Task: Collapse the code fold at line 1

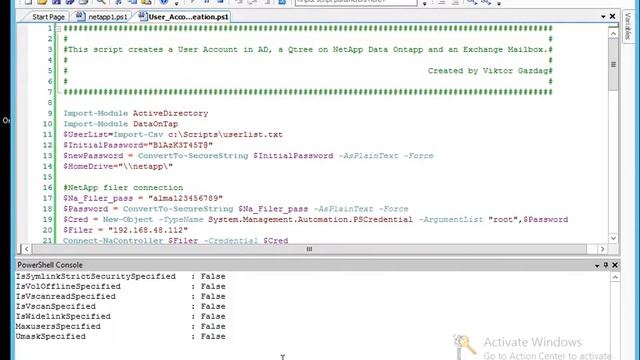Action: click(x=58, y=29)
